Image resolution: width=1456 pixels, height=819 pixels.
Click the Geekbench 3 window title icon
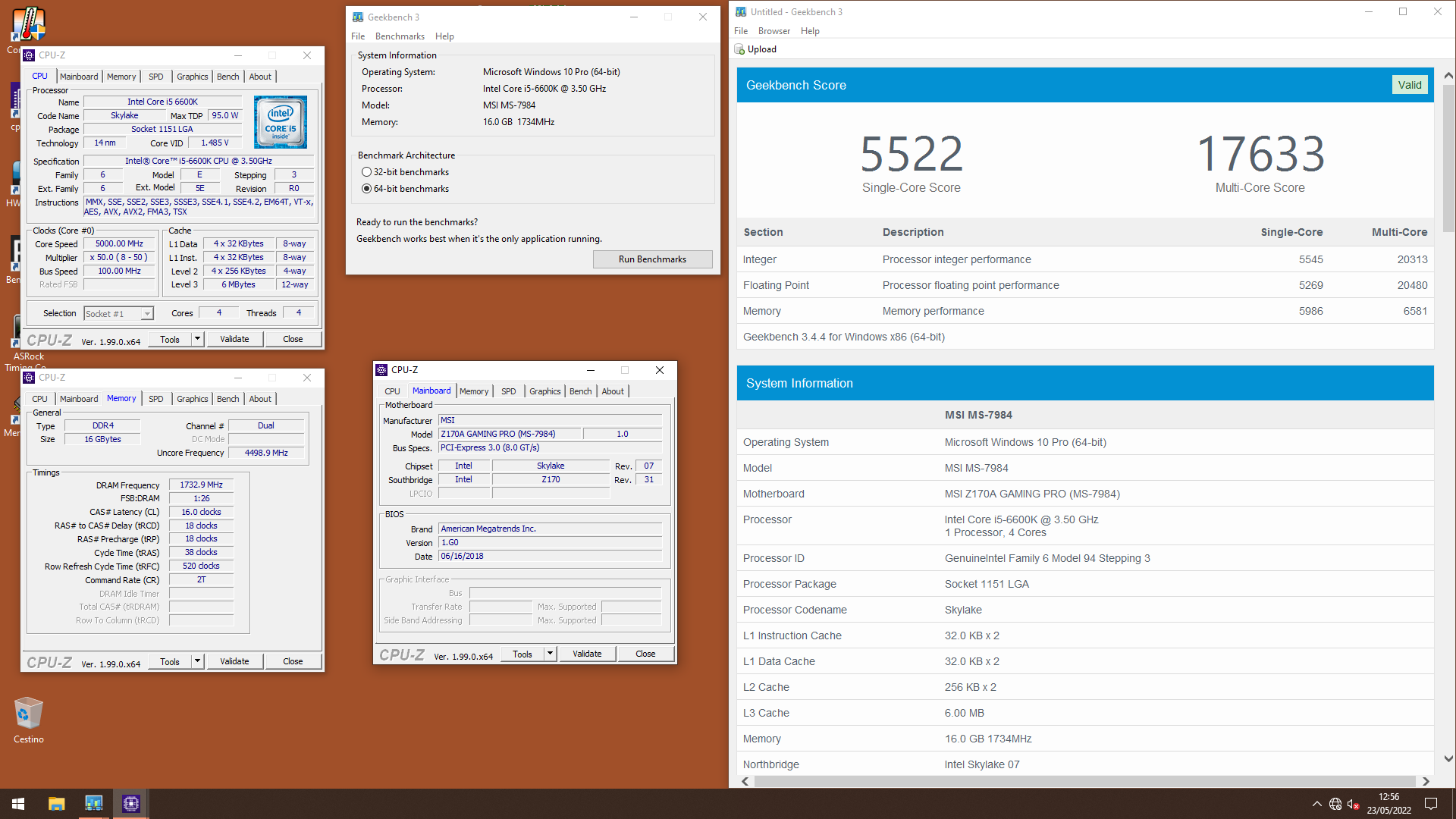[x=358, y=17]
